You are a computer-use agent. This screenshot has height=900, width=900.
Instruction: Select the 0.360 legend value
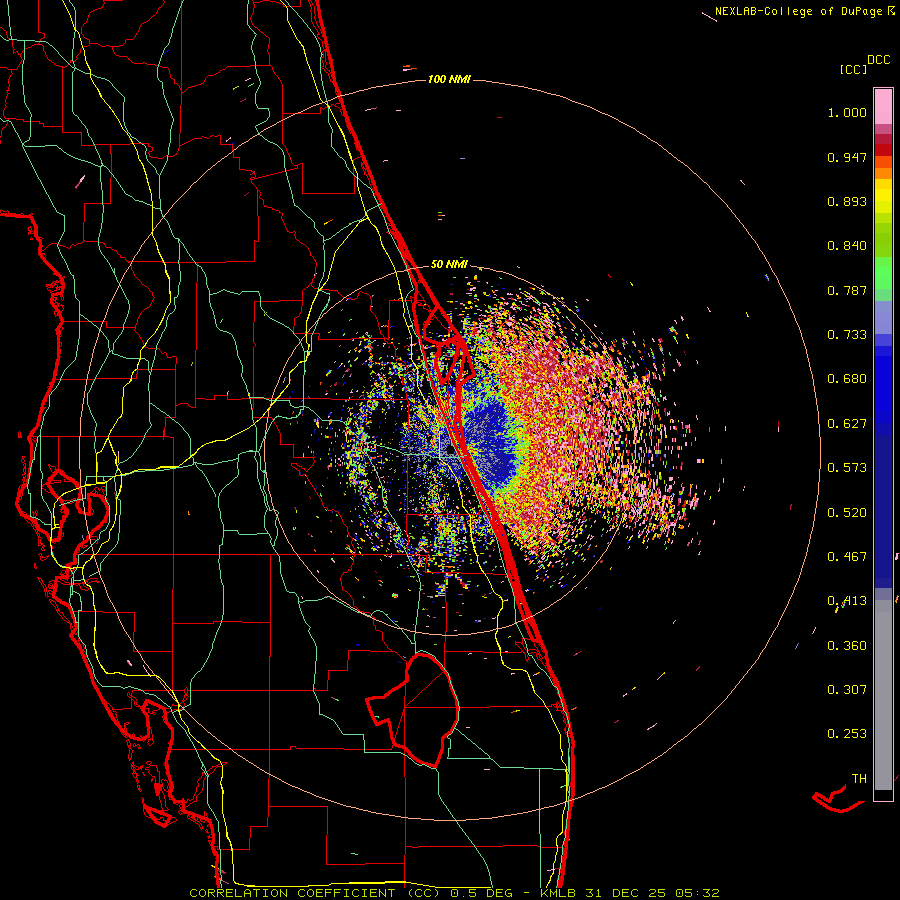(847, 646)
